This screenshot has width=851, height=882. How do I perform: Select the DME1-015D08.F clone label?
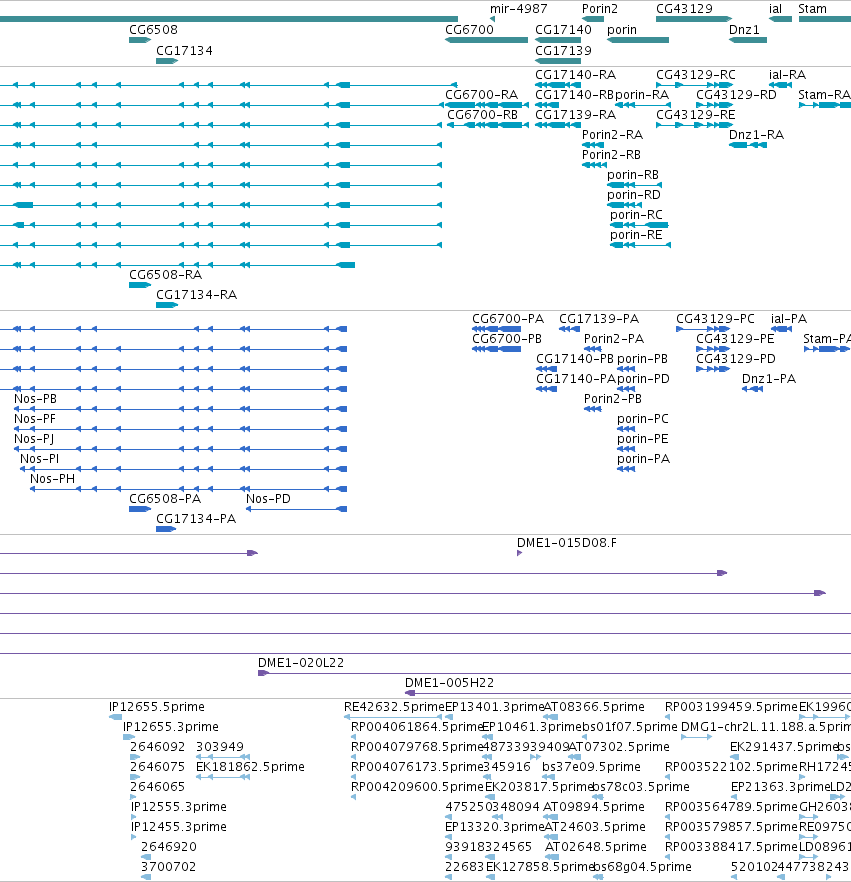click(x=566, y=543)
